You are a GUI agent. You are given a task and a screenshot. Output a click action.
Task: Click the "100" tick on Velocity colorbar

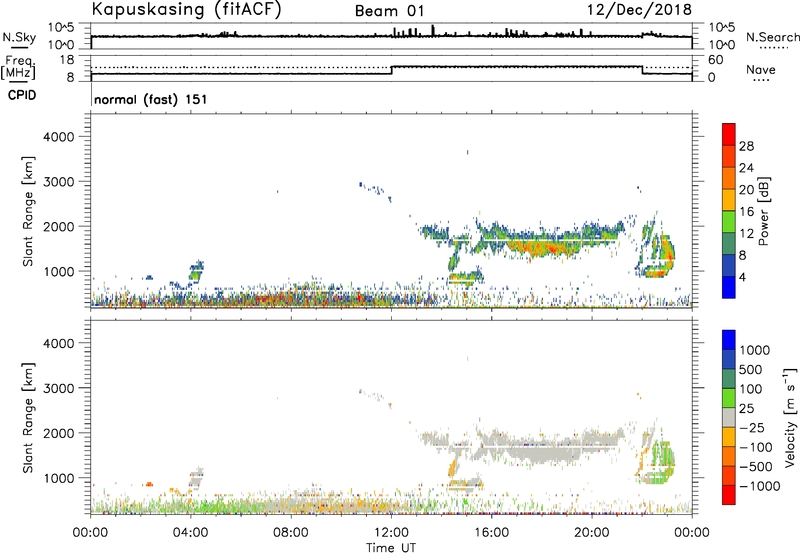[x=753, y=389]
